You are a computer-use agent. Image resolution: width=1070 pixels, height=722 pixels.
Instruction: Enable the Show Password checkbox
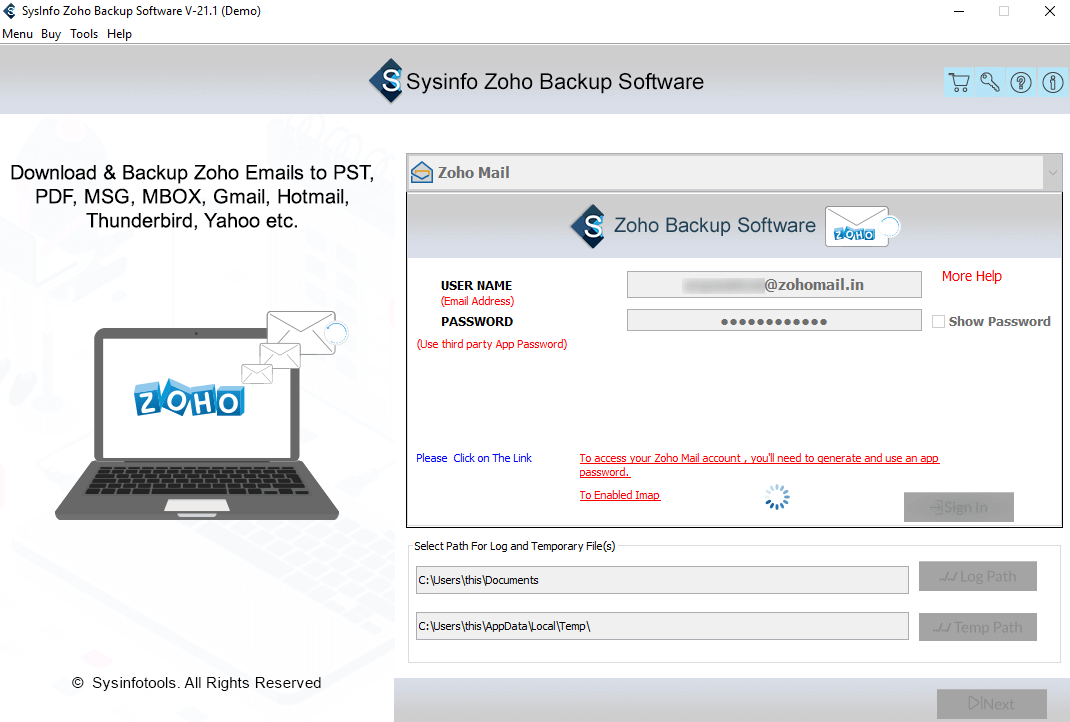tap(938, 321)
